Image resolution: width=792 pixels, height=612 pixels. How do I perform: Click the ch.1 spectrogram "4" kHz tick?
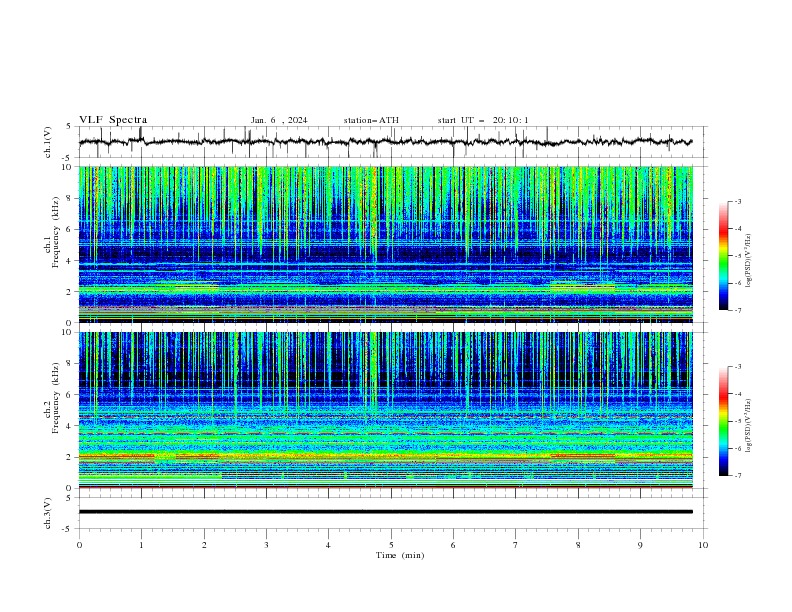click(70, 261)
